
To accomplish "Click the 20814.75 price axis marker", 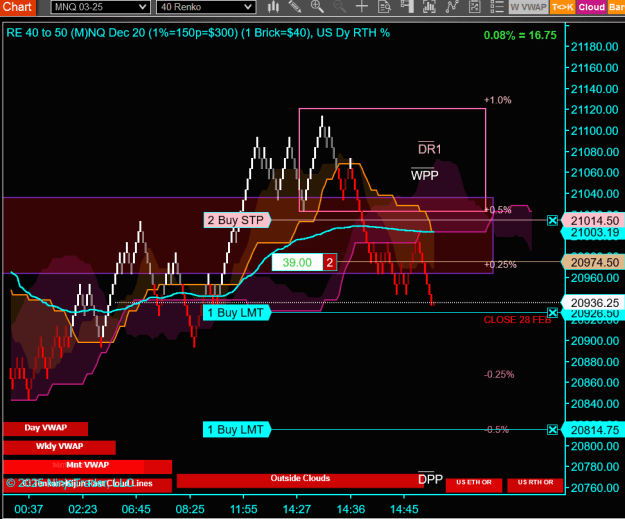I will coord(593,430).
